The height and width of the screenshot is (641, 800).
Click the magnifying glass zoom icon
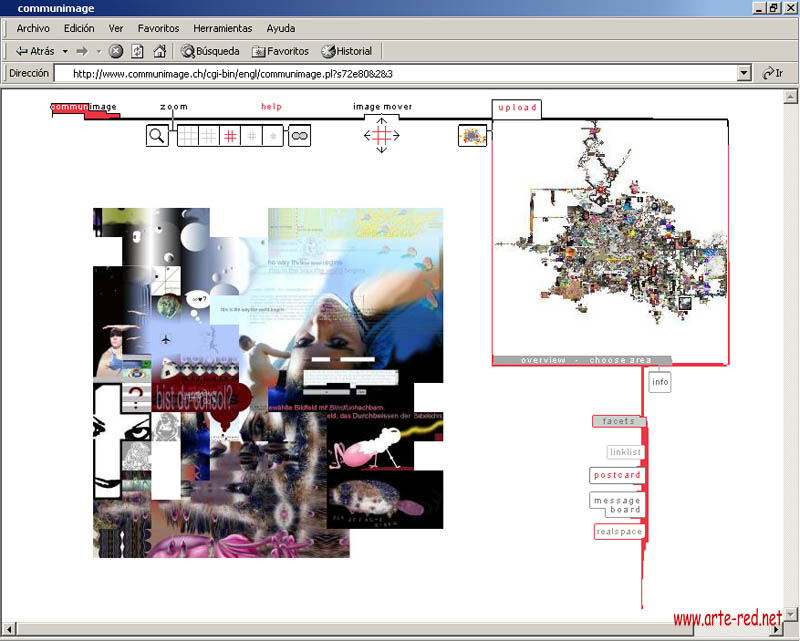157,136
